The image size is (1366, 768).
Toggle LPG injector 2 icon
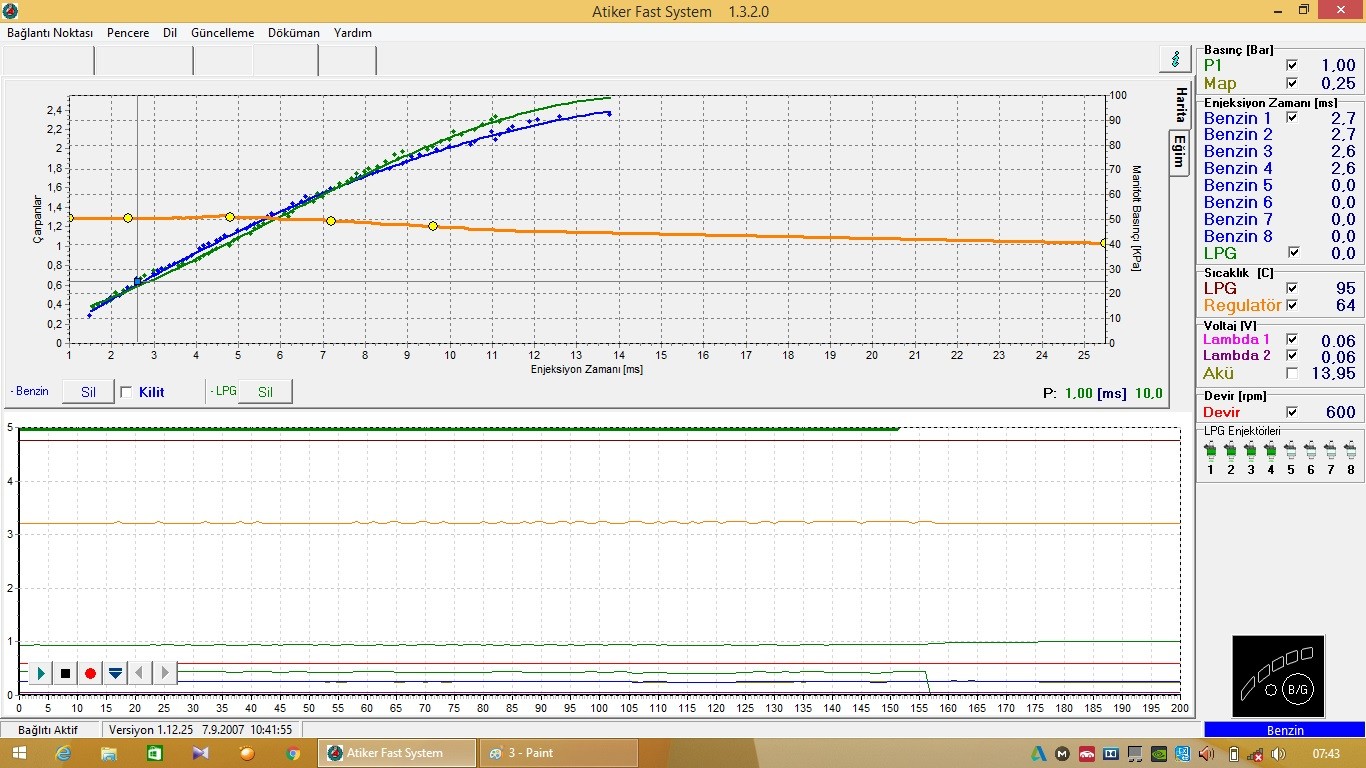(x=1230, y=452)
